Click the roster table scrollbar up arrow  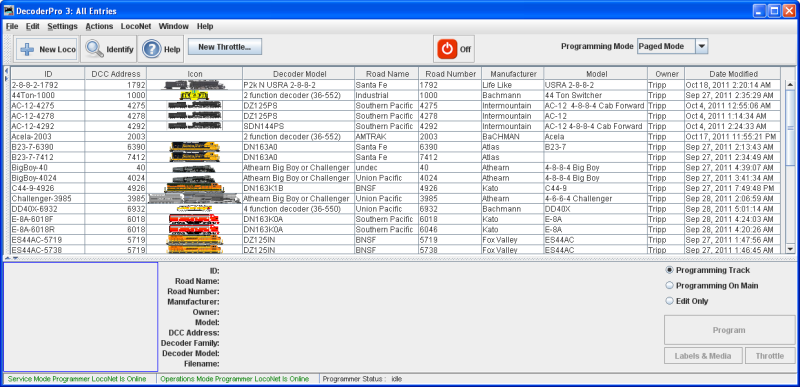tap(790, 85)
